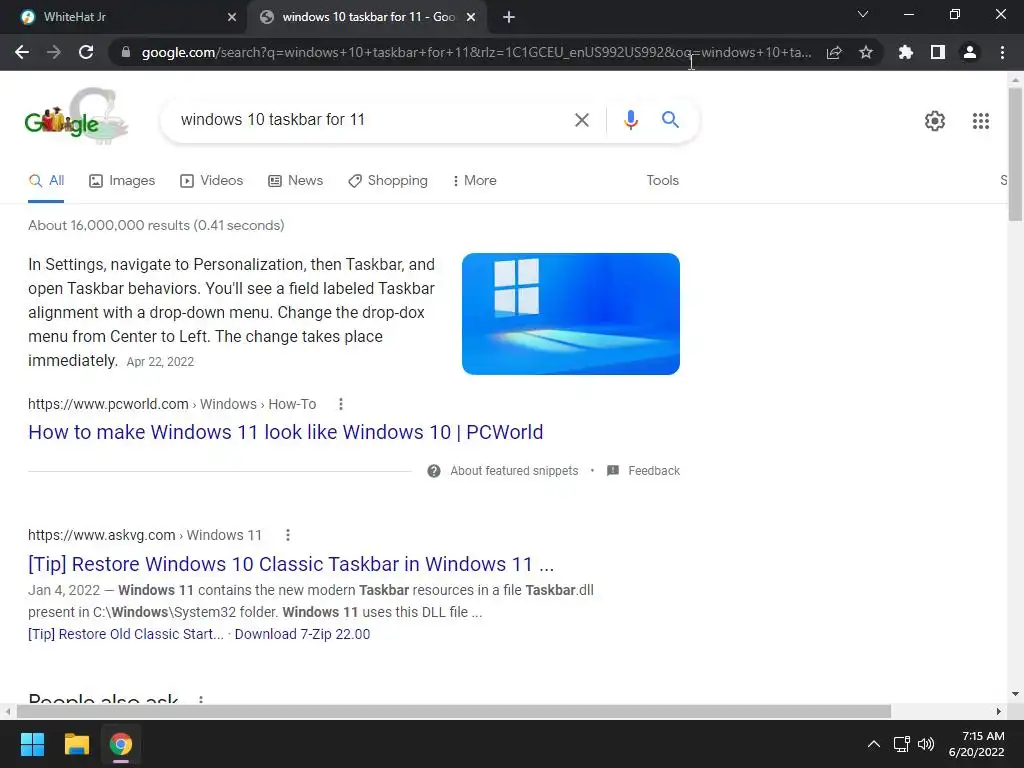Start voice search with microphone
Image resolution: width=1024 pixels, height=768 pixels.
click(x=631, y=120)
